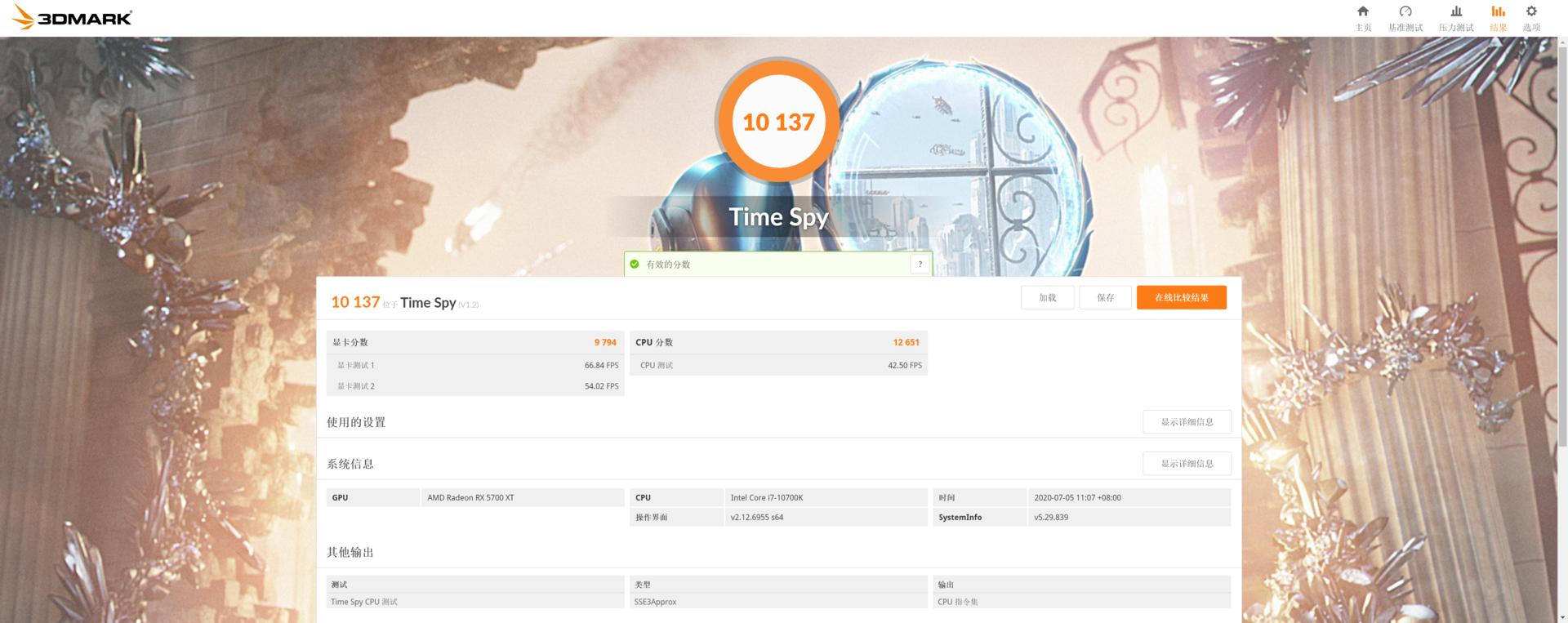
Task: Click the Time Spy CPU 测试 cell
Action: [x=364, y=603]
